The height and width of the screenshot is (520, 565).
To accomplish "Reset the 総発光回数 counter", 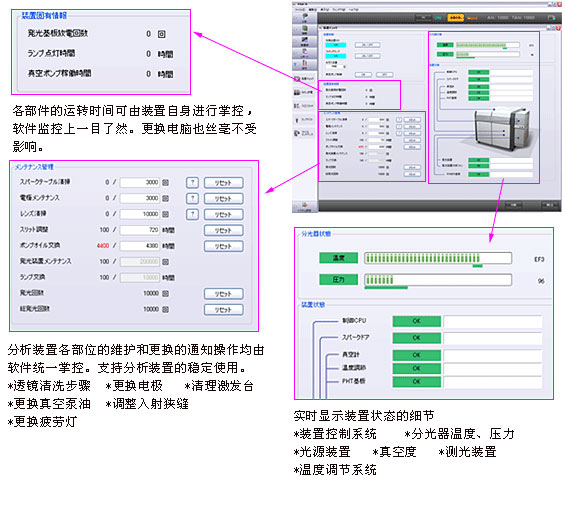I will tap(223, 309).
